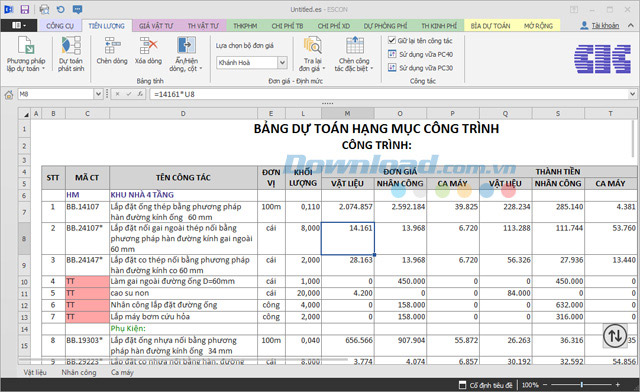Switch to the CÔNG CỤ tab
Image resolution: width=640 pixels, height=392 pixels.
point(60,26)
